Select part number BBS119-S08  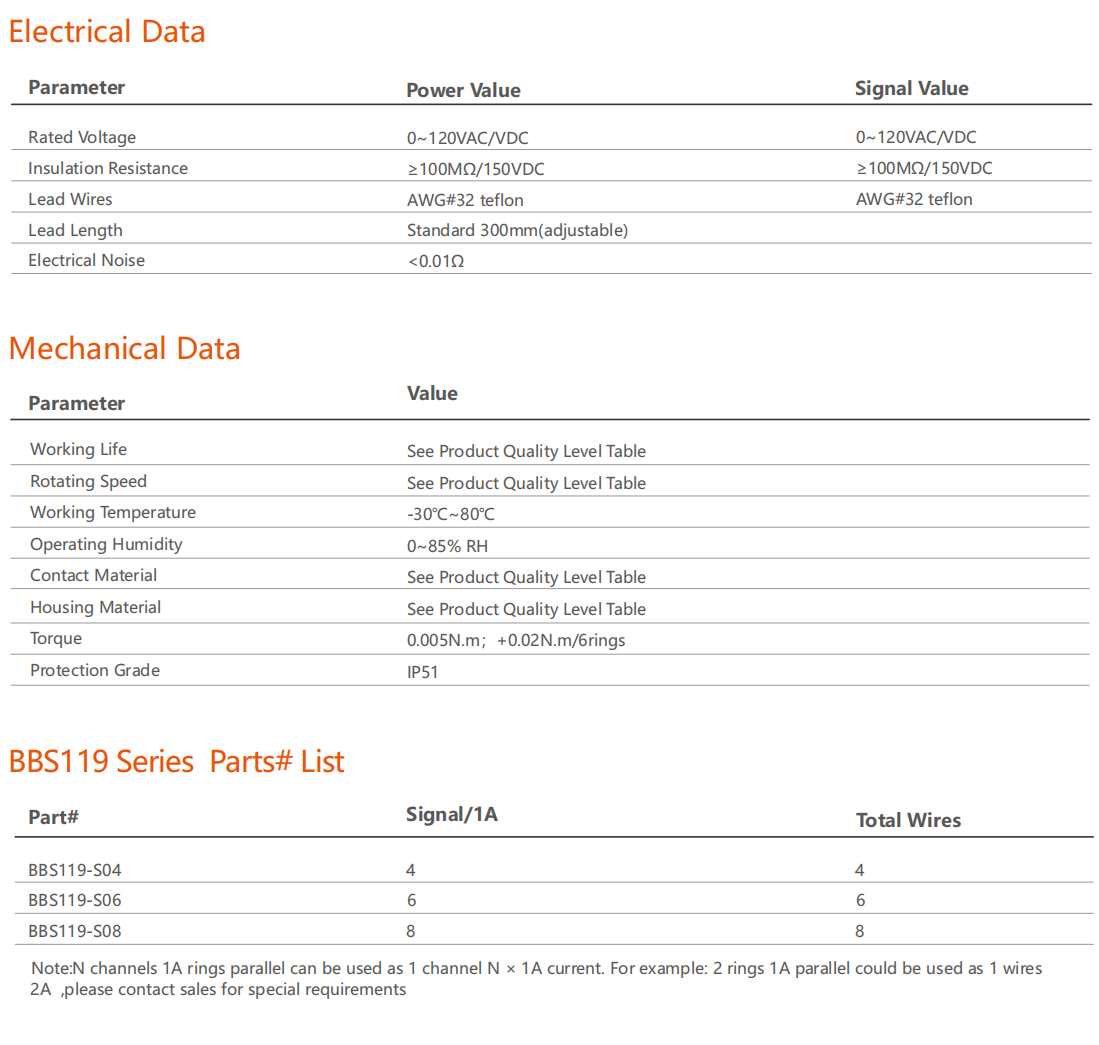[x=75, y=931]
